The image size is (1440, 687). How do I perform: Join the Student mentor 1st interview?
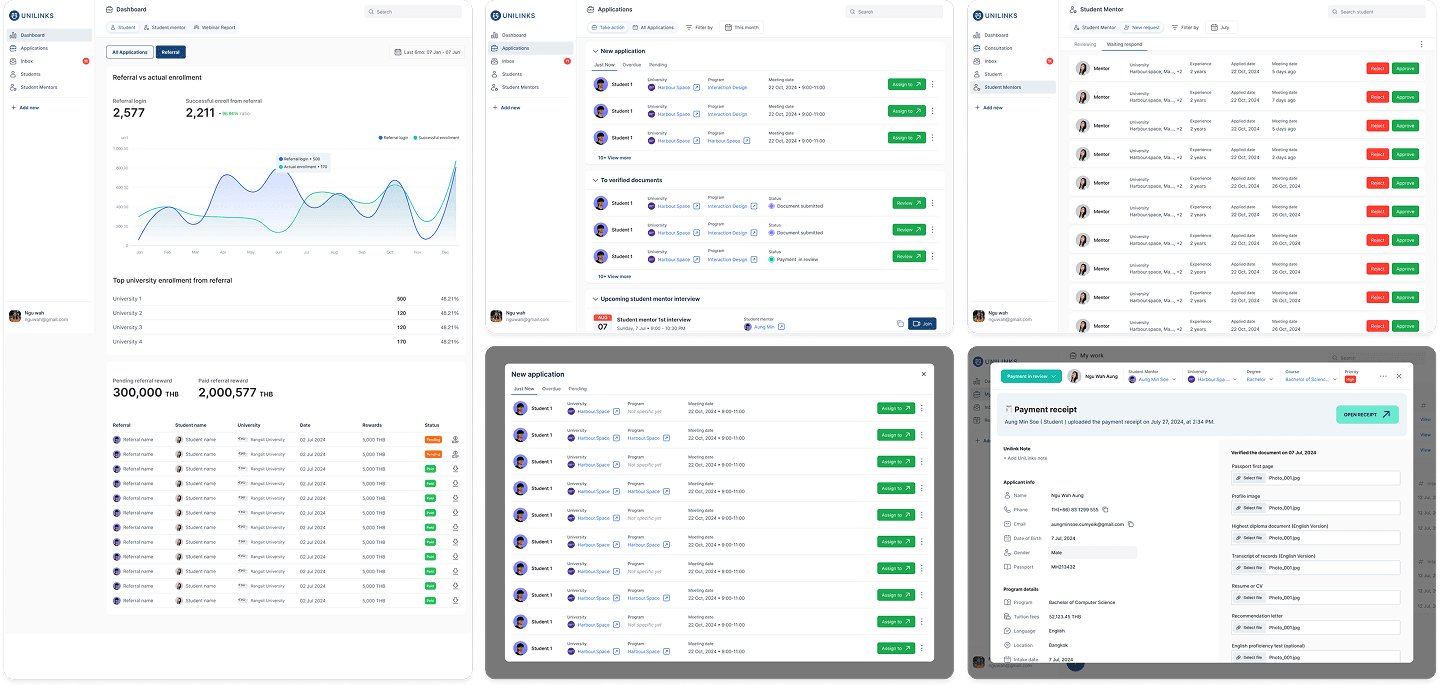tap(922, 324)
